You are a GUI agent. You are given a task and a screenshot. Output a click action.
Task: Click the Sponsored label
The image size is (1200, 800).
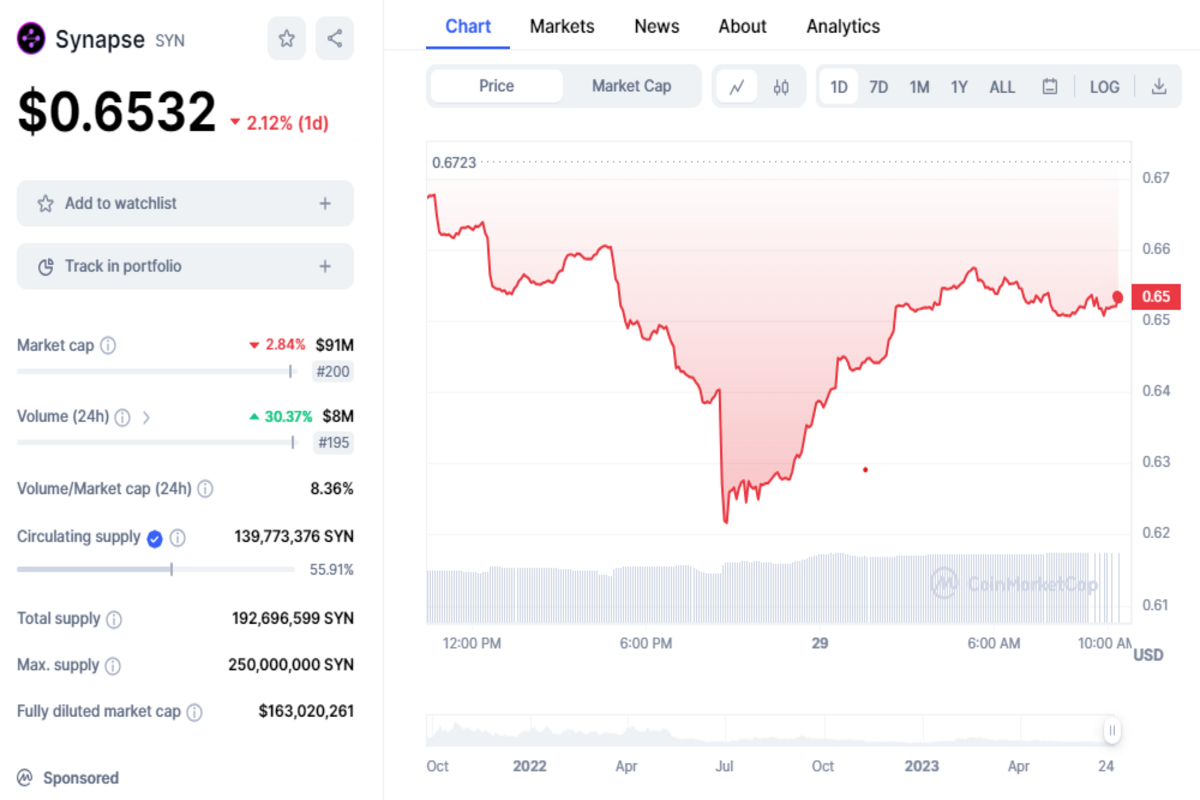pyautogui.click(x=81, y=778)
